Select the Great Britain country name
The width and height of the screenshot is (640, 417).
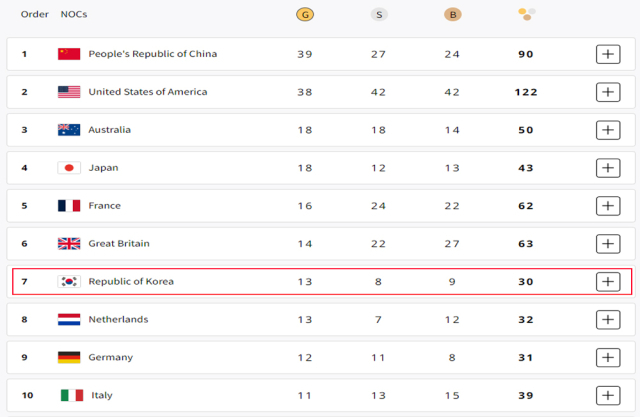119,244
